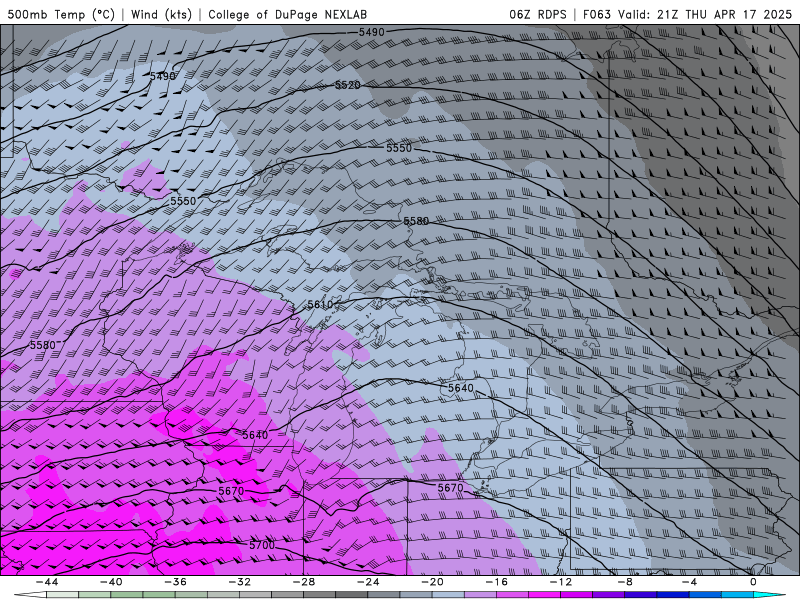Click the 5610 height contour label
The image size is (800, 600).
point(320,305)
